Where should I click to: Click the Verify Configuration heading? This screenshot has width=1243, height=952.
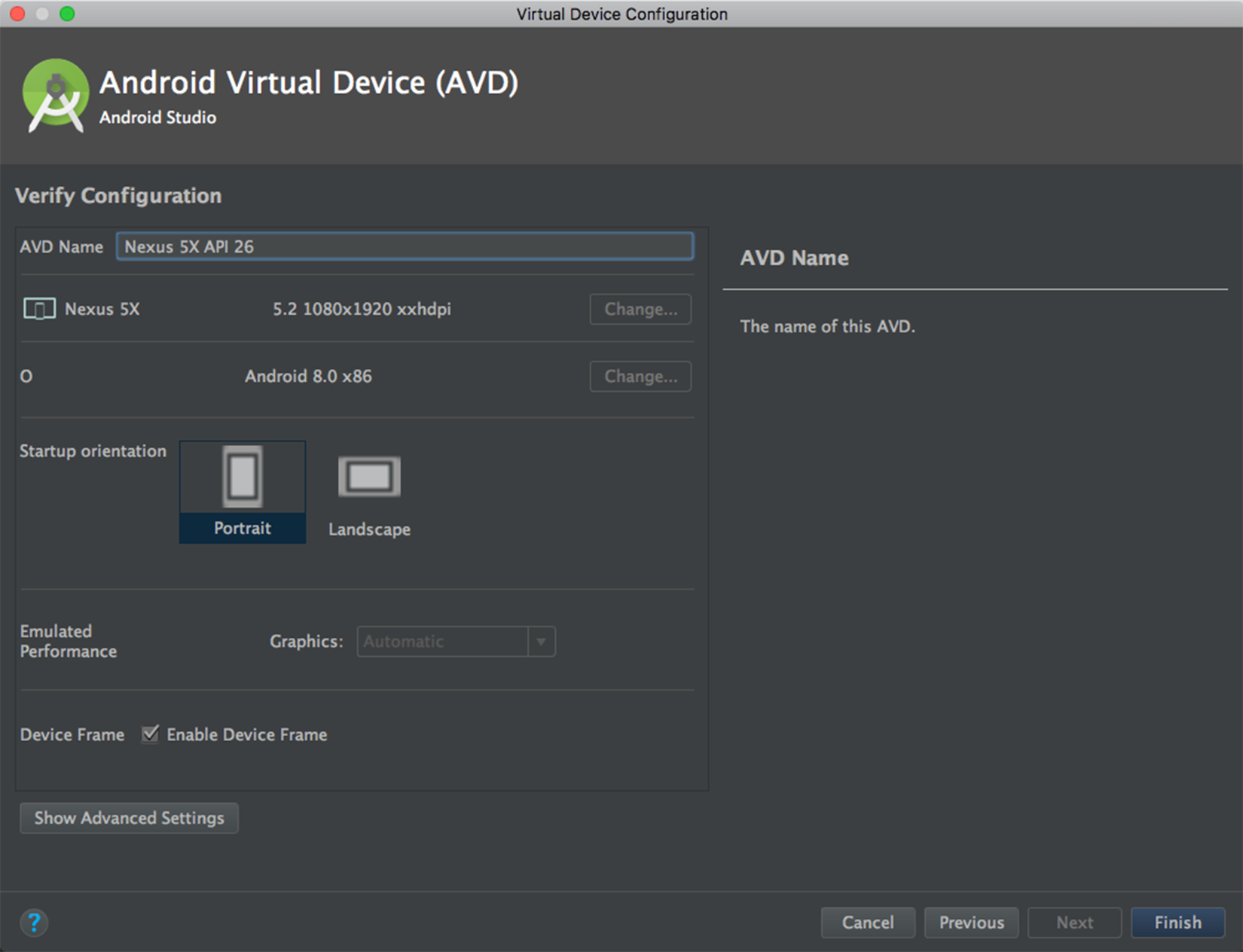coord(118,196)
